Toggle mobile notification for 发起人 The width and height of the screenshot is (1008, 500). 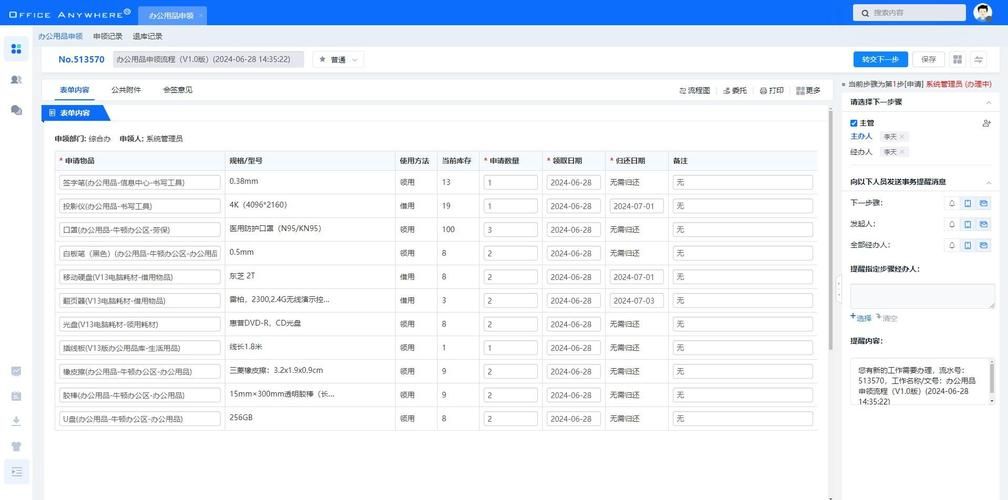click(x=968, y=224)
